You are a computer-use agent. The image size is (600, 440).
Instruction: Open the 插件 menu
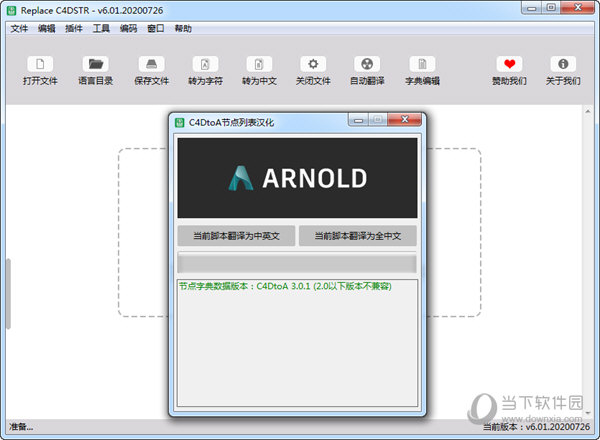click(74, 29)
